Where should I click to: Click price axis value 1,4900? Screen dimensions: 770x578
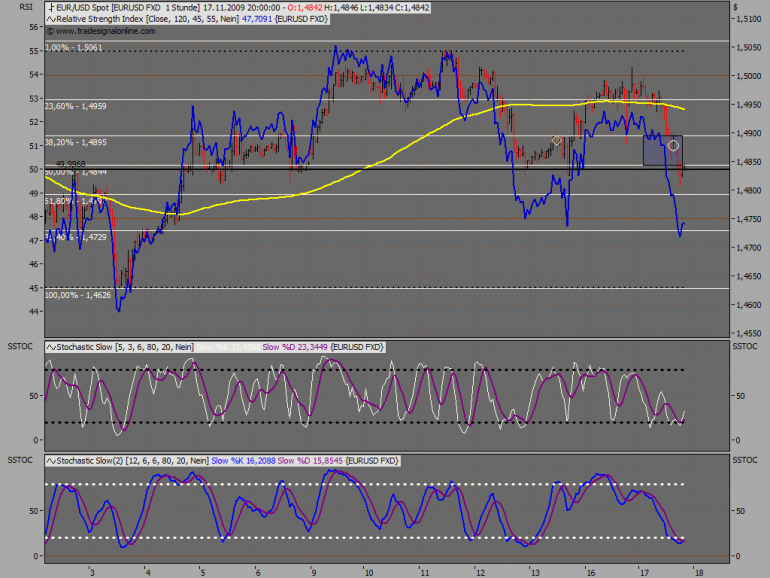click(x=749, y=134)
